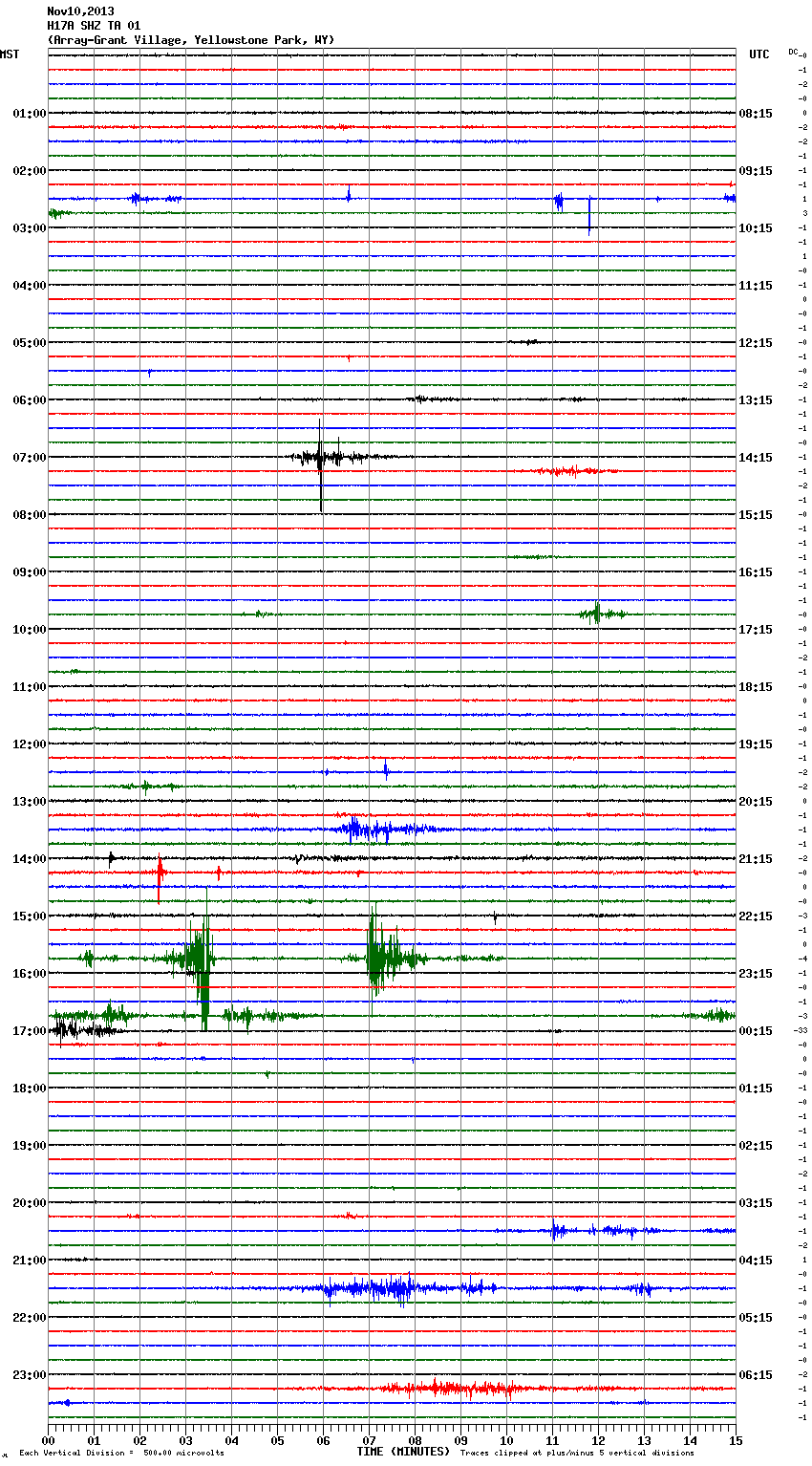Select the 17:00 MST time label
The height and width of the screenshot is (1466, 812).
(x=30, y=1031)
